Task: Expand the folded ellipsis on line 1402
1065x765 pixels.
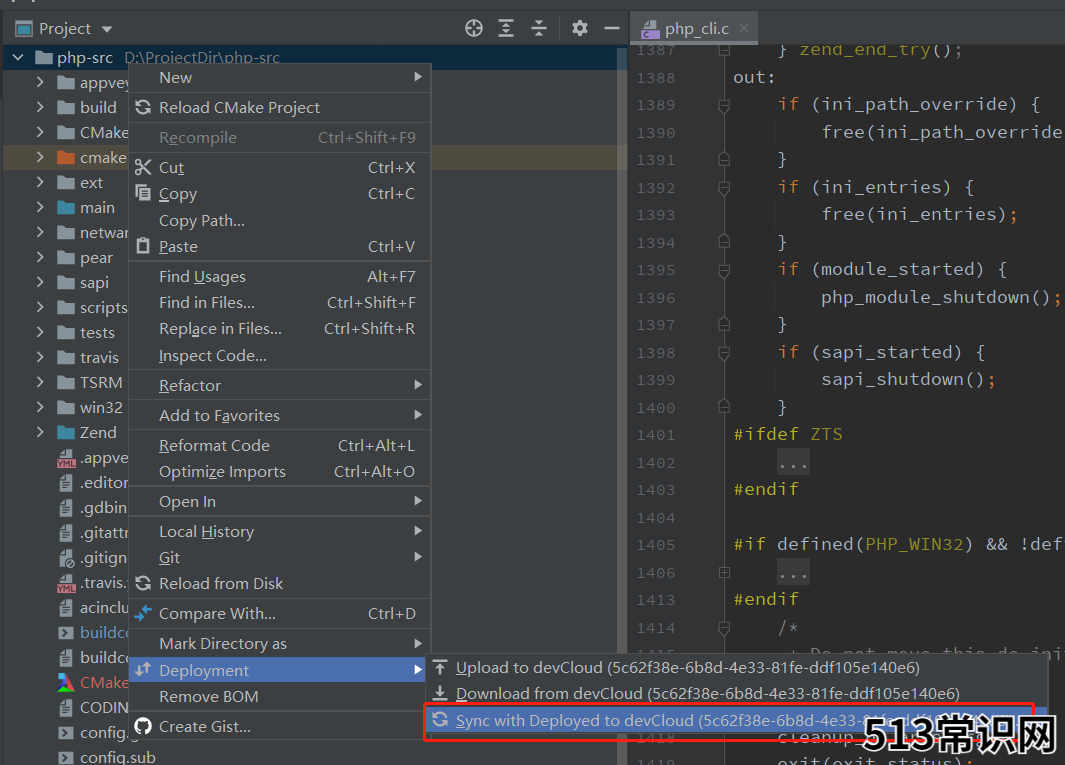Action: [793, 463]
